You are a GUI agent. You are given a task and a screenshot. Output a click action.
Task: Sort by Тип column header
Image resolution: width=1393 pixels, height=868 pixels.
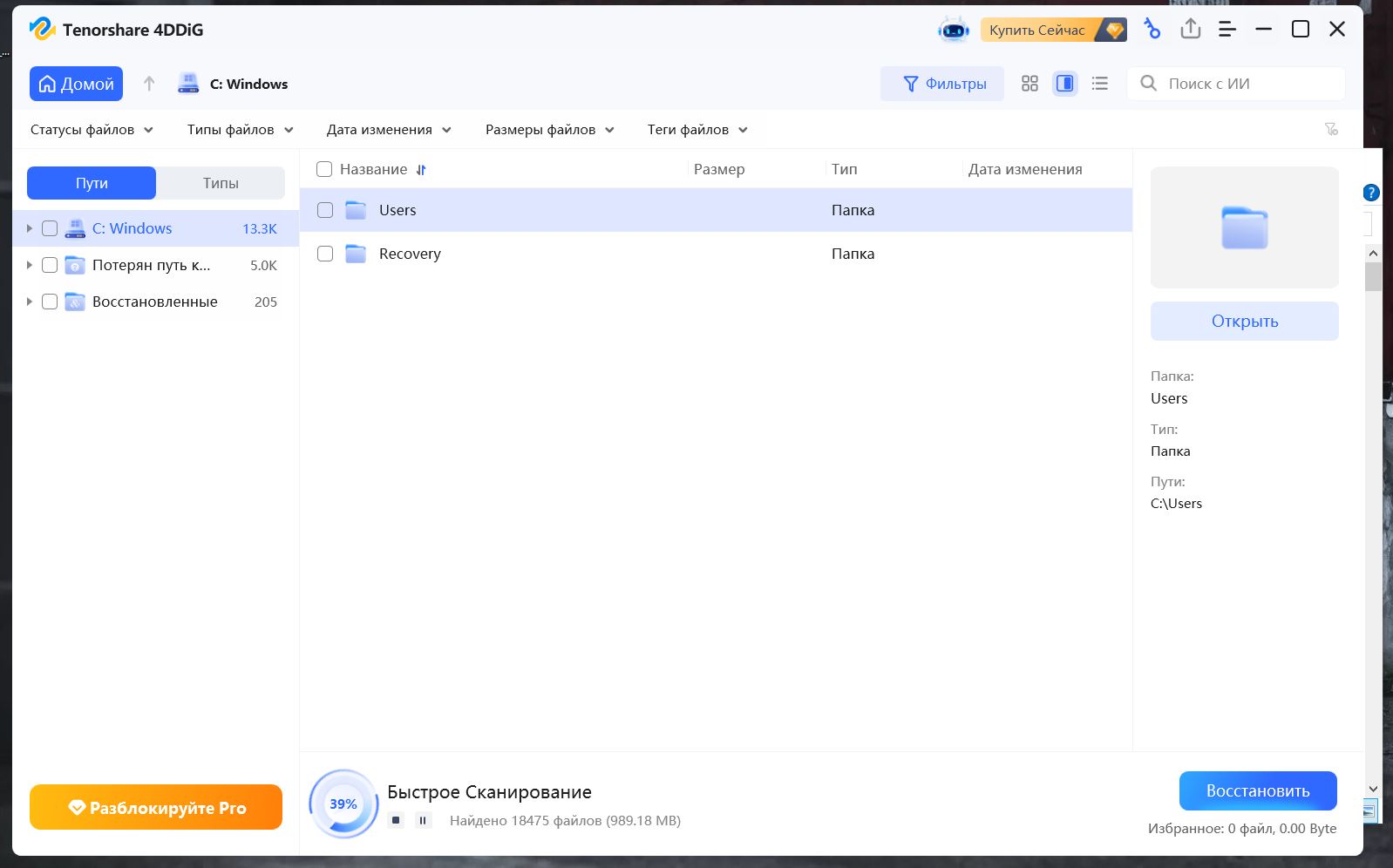pyautogui.click(x=844, y=169)
